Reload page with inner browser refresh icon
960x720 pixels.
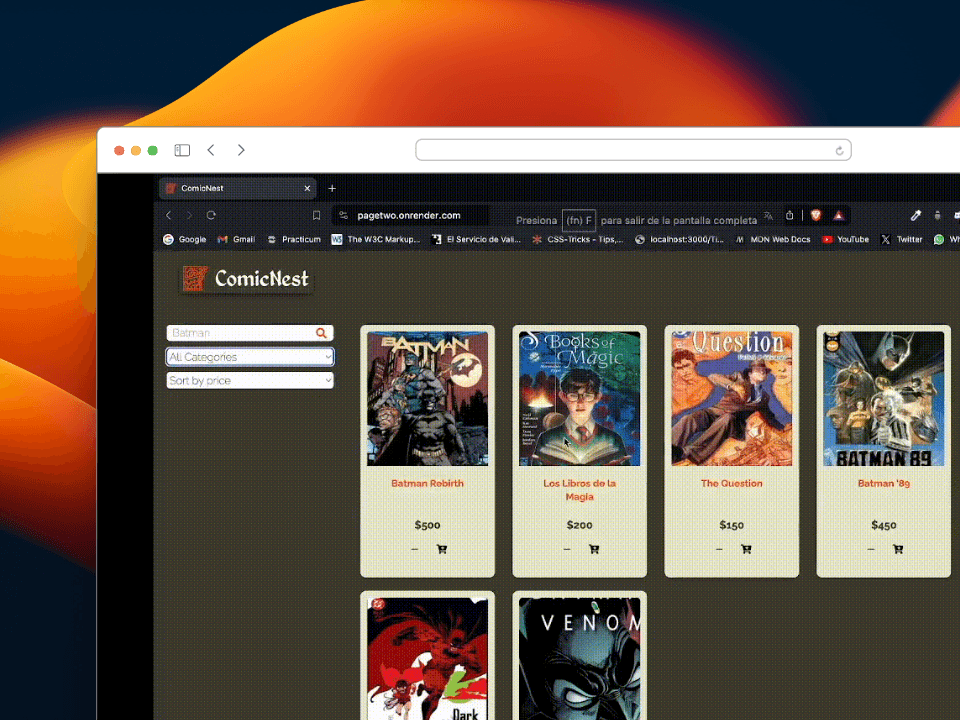[211, 215]
